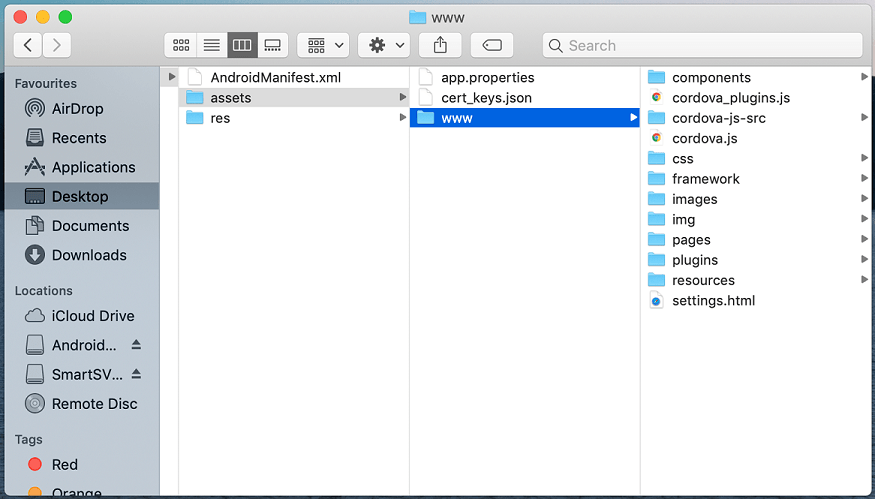Select the cert_keys.json file
The image size is (875, 499).
(x=525, y=98)
